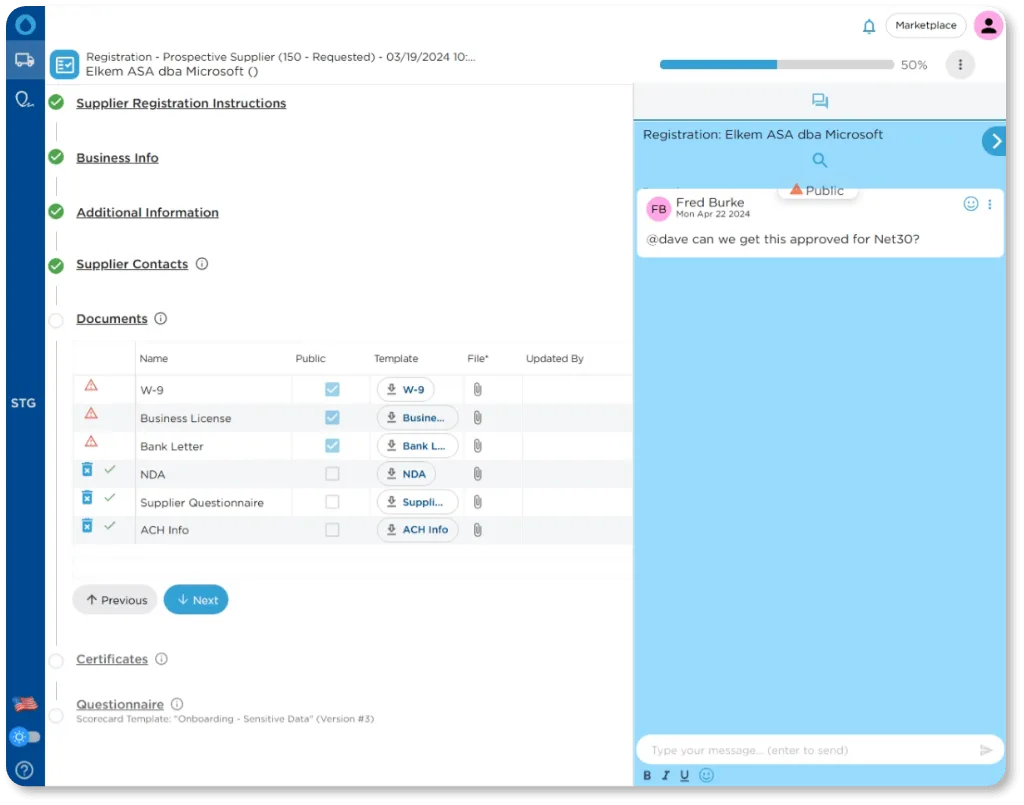Click the search magnifier in chat panel
This screenshot has width=1024, height=805.
pos(819,160)
